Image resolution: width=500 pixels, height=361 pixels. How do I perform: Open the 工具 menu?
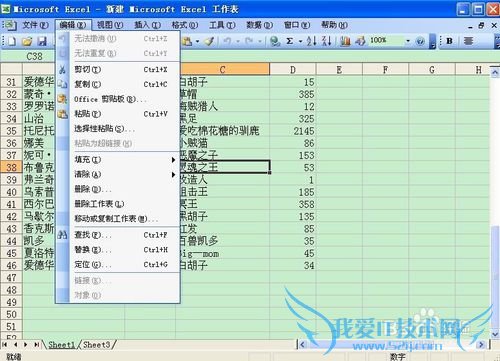pyautogui.click(x=222, y=25)
